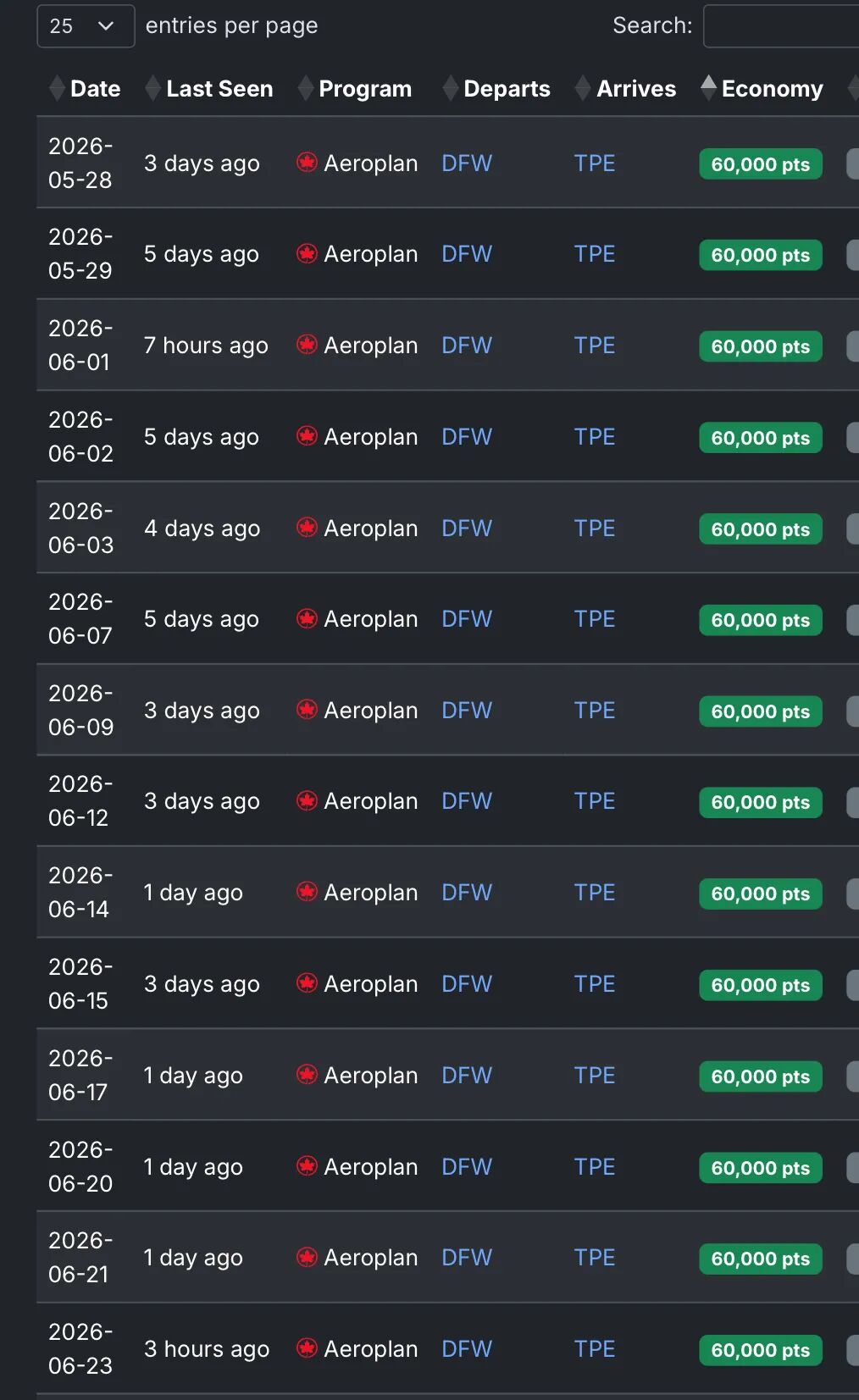Screen dimensions: 859x1400
Task: Open DFW link in 2026-05-29 row
Action: click(467, 254)
